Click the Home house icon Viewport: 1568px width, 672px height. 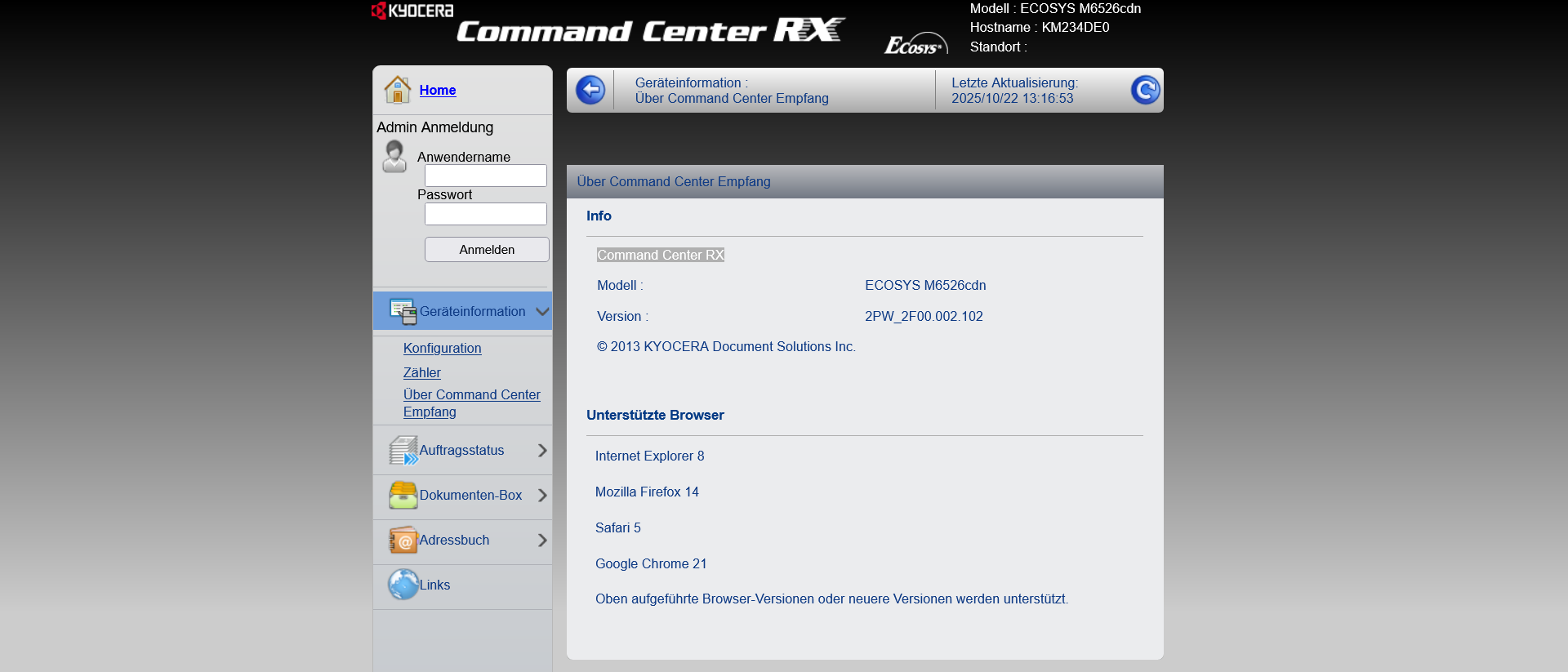pos(398,90)
